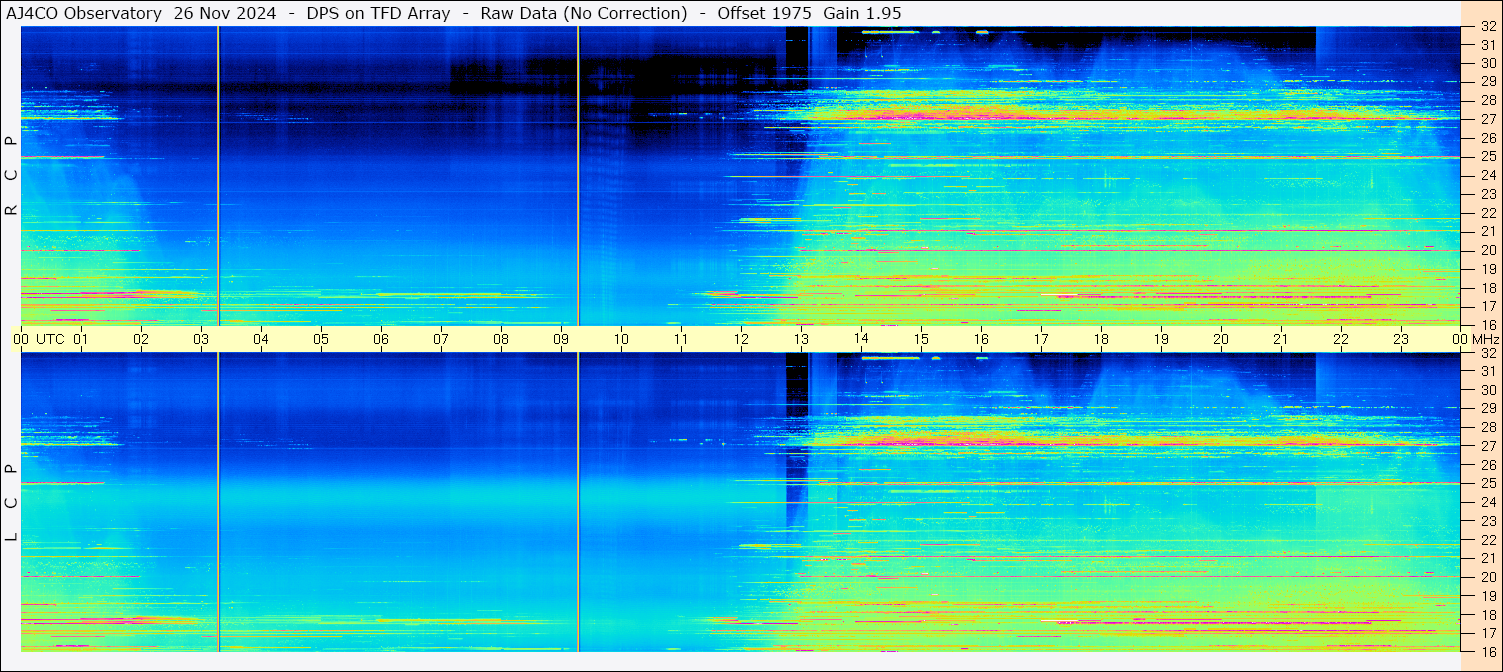Click the "UTC" label on time axis
This screenshot has width=1503, height=672.
tap(50, 339)
